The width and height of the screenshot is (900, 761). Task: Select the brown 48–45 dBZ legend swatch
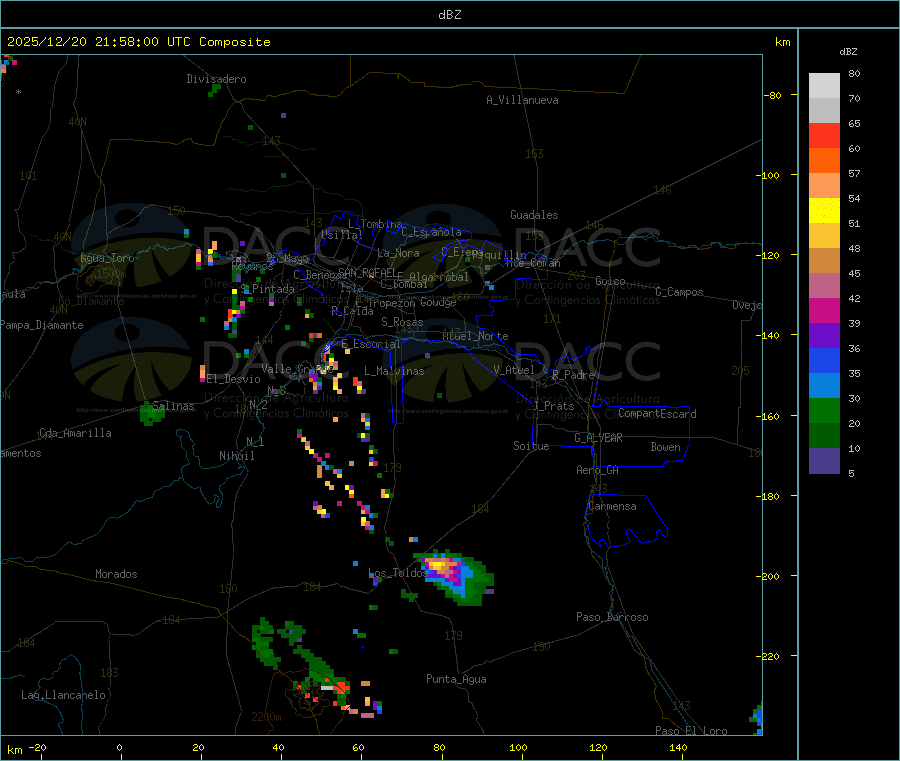point(824,261)
